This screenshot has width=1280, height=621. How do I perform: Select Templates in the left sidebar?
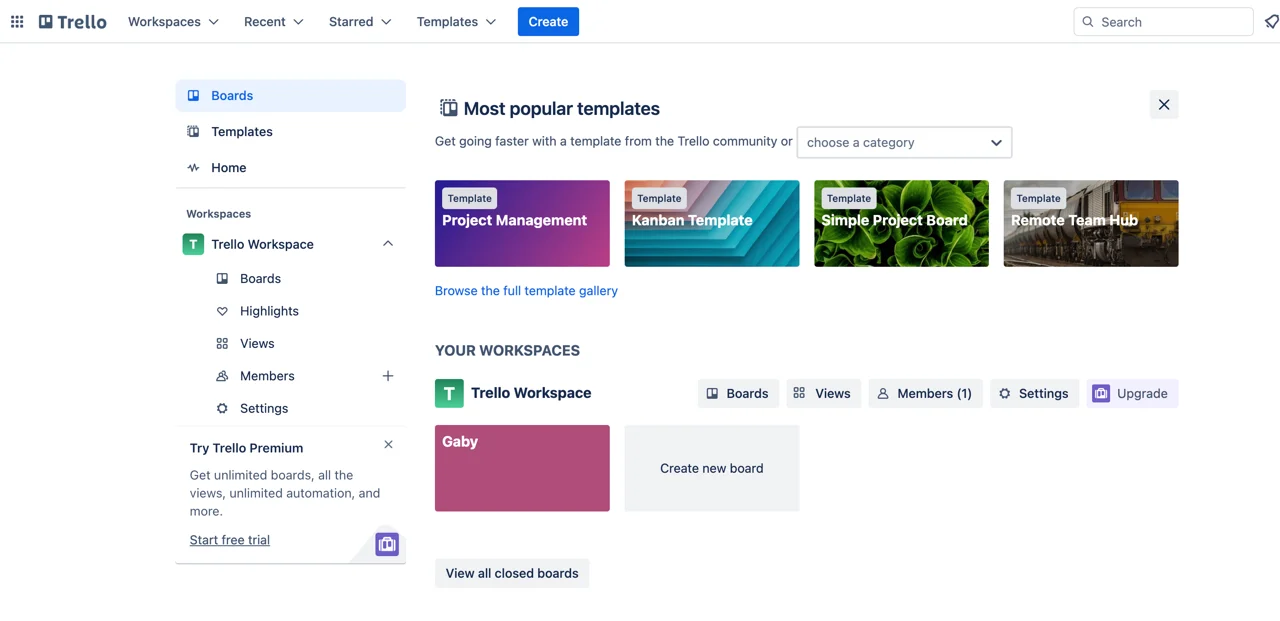(291, 131)
